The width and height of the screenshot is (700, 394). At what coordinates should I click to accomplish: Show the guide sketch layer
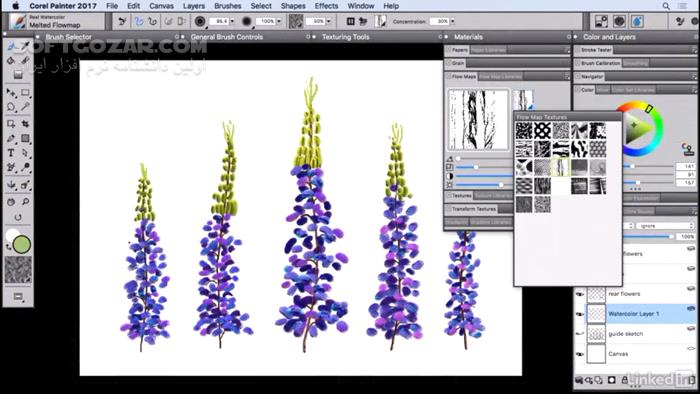(x=579, y=334)
